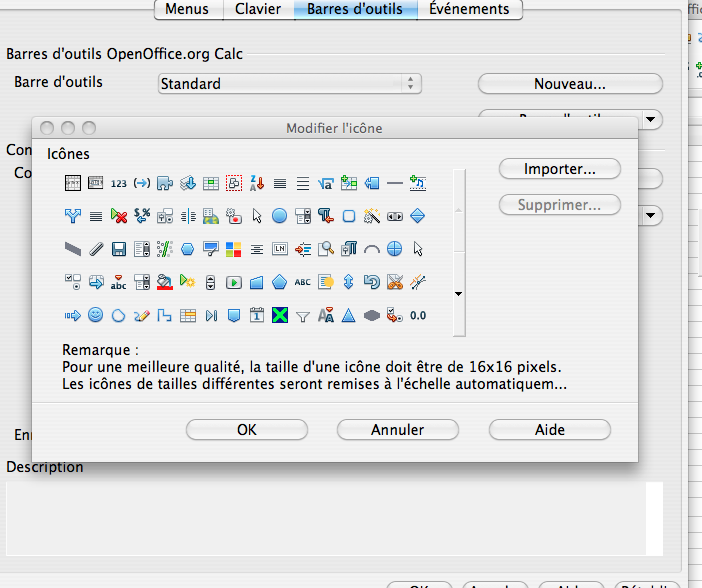The height and width of the screenshot is (588, 702).
Task: Select the paperclip attachment icon
Action: 96,249
